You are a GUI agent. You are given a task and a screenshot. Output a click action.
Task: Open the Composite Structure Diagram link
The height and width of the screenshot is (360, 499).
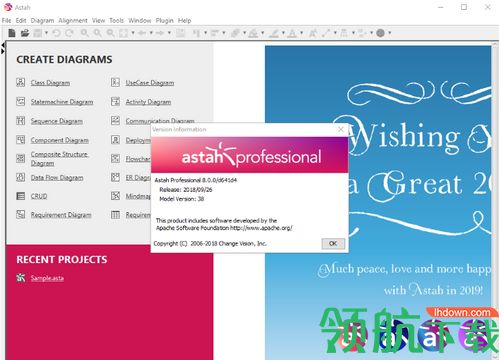coord(59,159)
